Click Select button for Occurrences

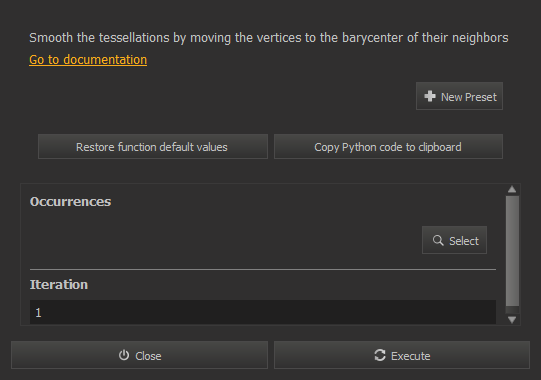coord(454,240)
